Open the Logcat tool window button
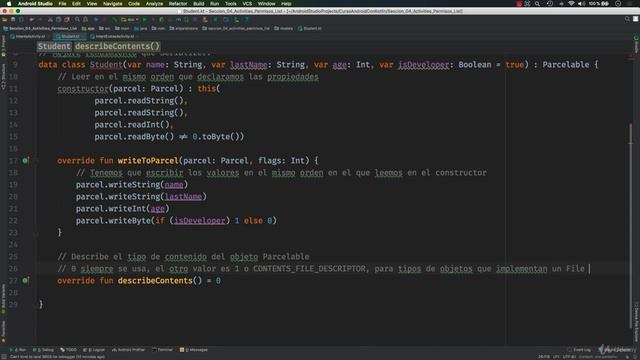Image resolution: width=640 pixels, height=360 pixels. tap(94, 350)
